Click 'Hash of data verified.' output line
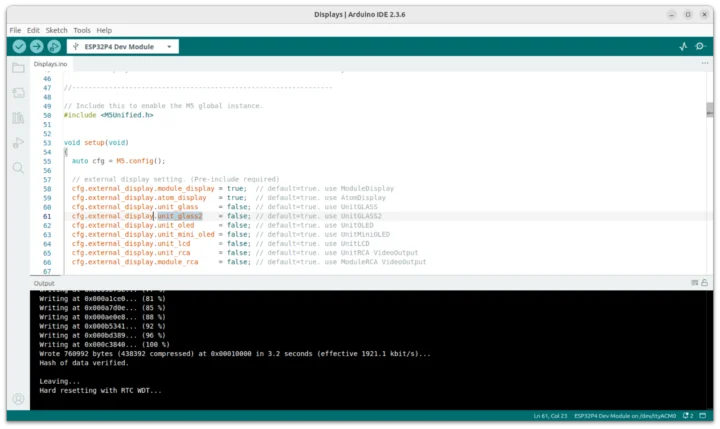This screenshot has height=429, width=720. tap(84, 363)
